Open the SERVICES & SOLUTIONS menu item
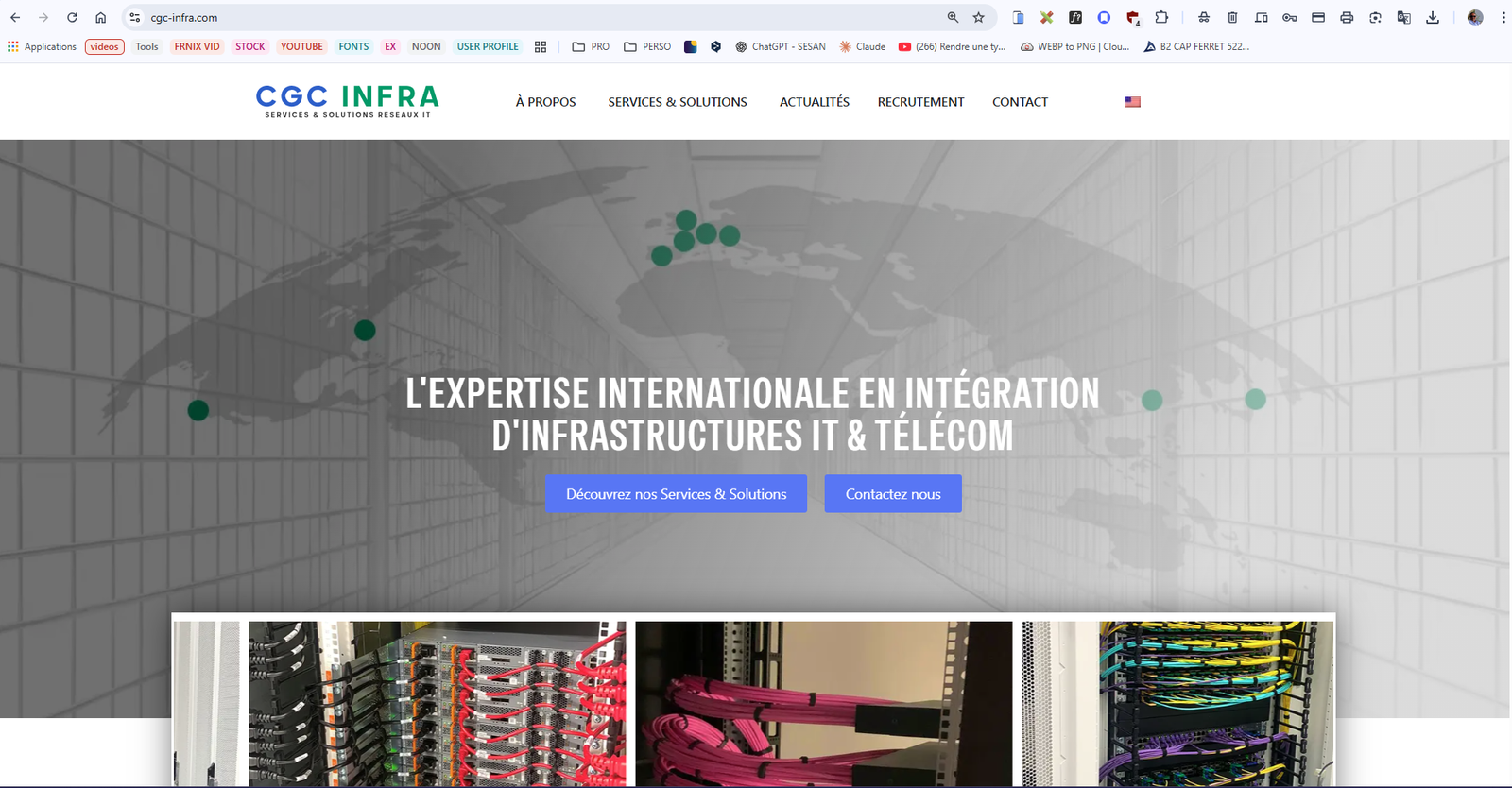This screenshot has width=1512, height=788. tap(677, 102)
